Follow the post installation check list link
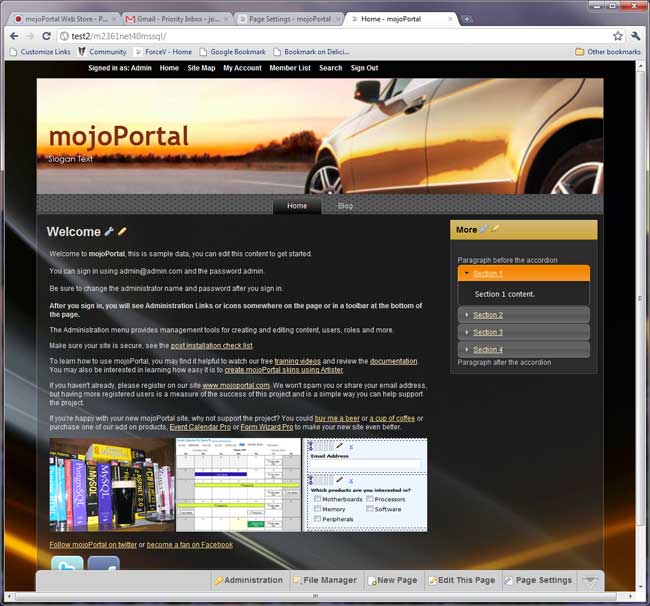The image size is (650, 606). tap(218, 345)
